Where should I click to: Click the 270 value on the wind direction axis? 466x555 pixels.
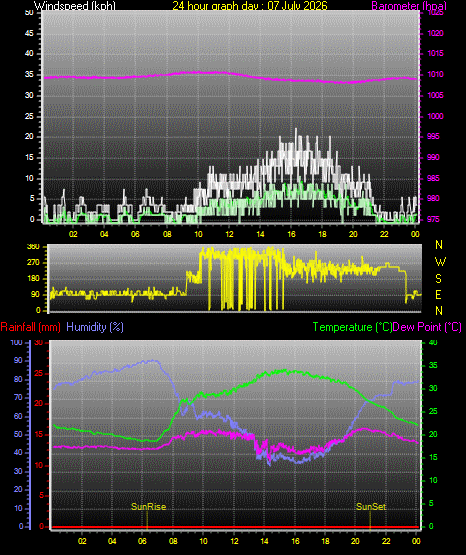[33, 263]
